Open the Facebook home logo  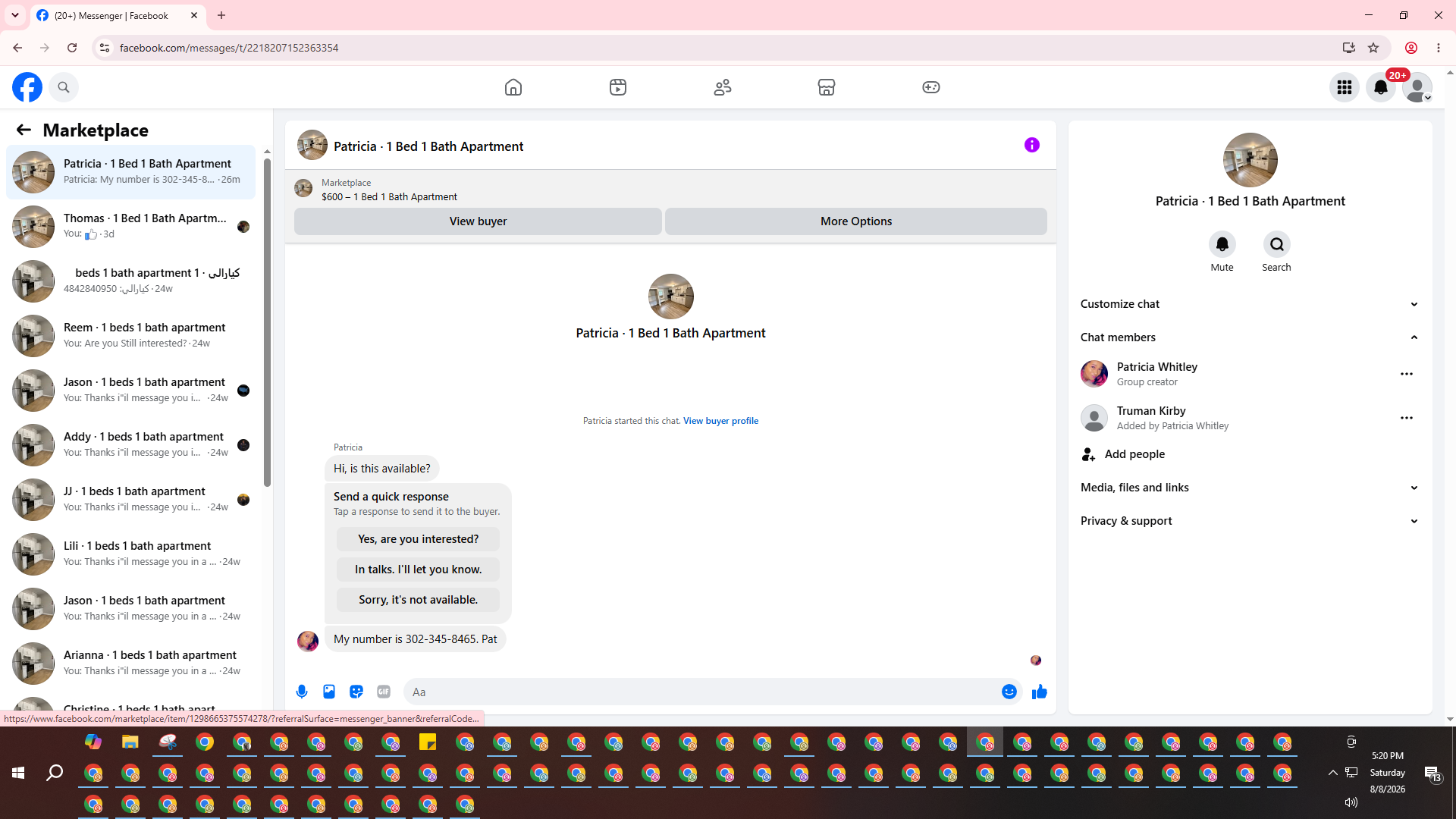pyautogui.click(x=27, y=87)
